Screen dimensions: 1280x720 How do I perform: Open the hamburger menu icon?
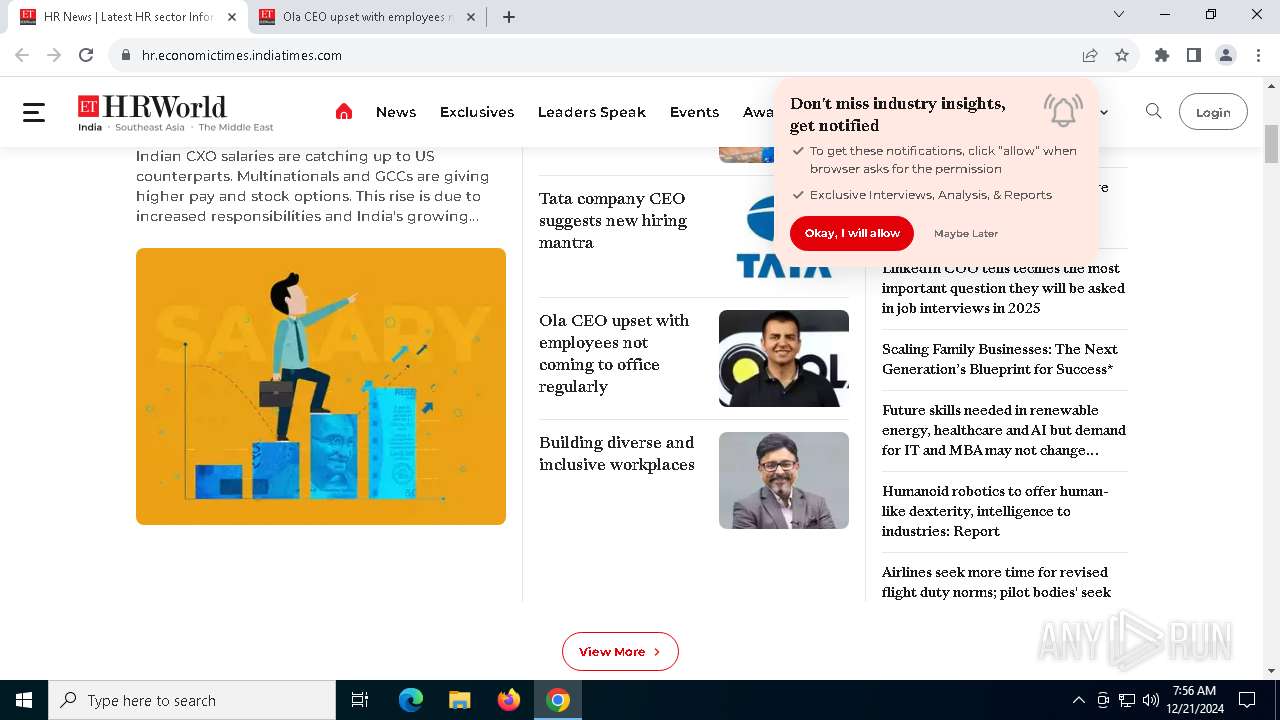[x=34, y=112]
